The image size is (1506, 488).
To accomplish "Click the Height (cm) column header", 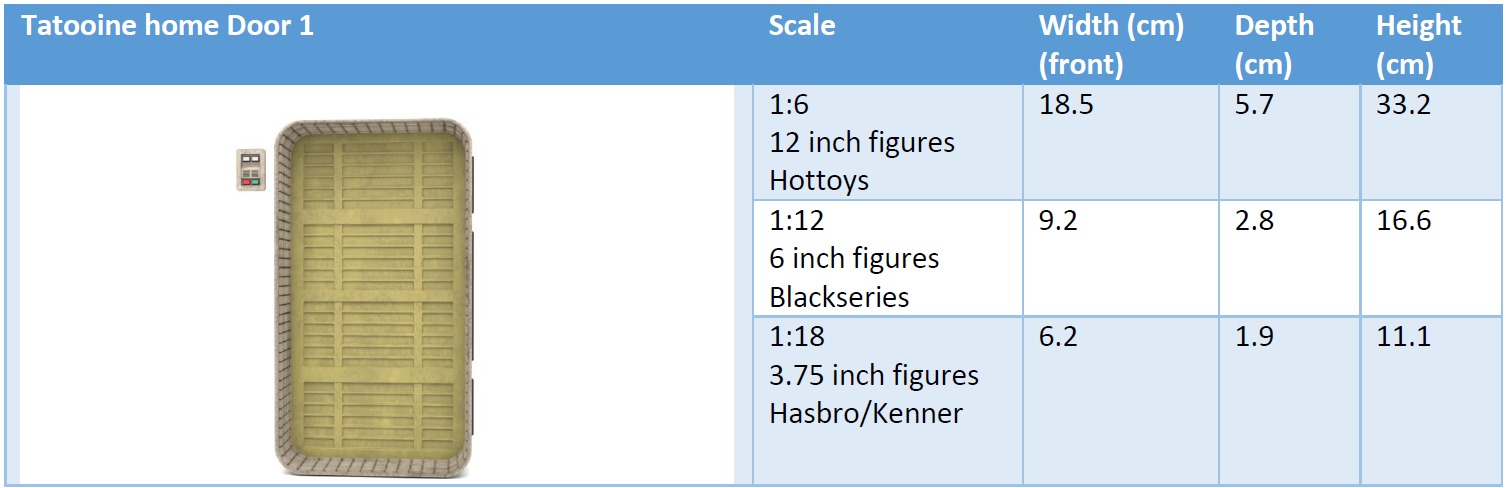I will point(1419,45).
